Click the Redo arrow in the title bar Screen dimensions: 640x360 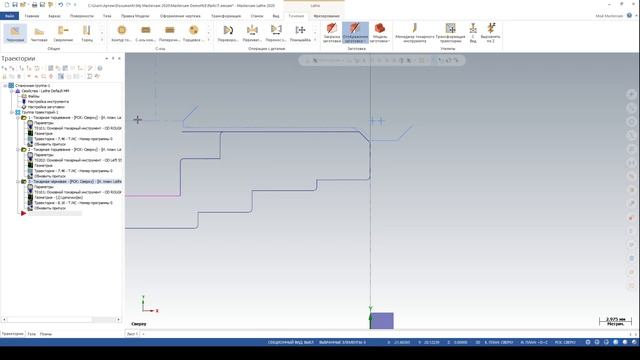pos(69,5)
